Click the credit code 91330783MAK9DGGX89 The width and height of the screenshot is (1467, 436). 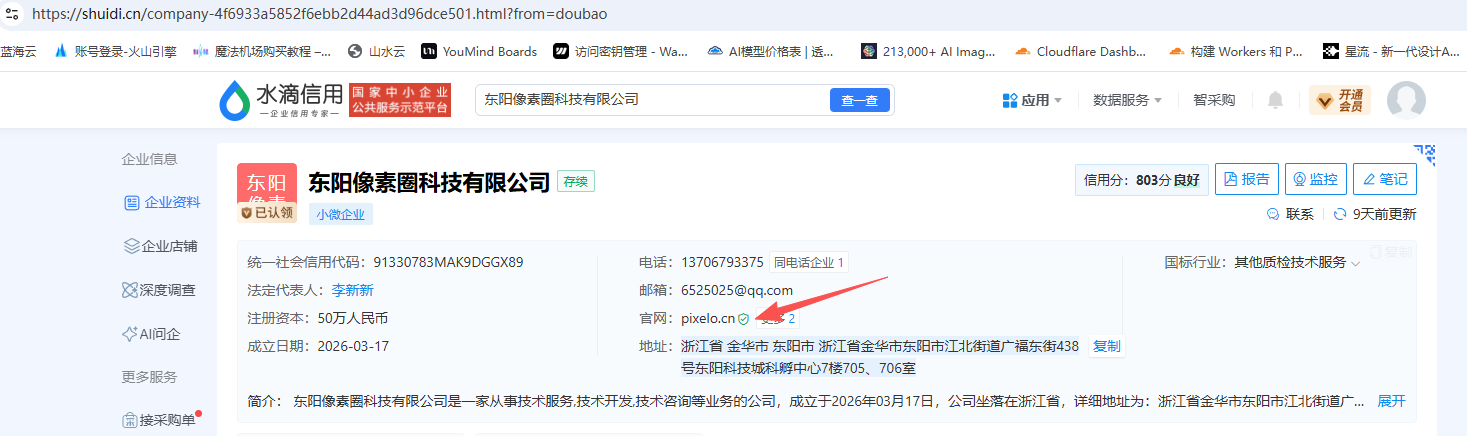448,263
